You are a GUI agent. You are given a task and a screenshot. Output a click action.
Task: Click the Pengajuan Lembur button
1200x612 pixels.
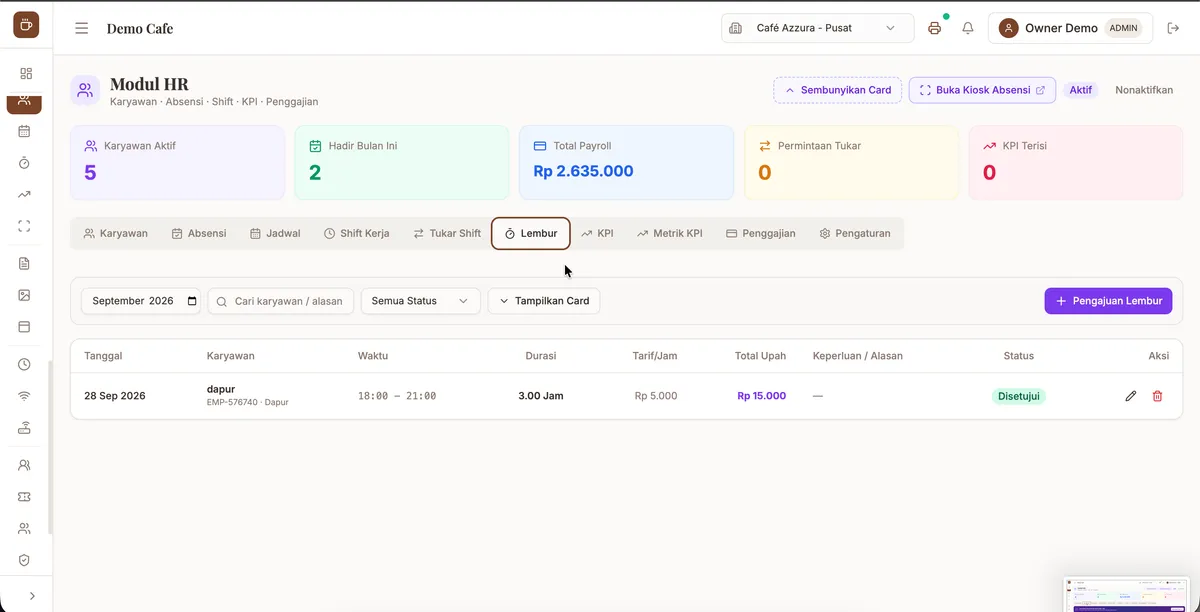1109,301
